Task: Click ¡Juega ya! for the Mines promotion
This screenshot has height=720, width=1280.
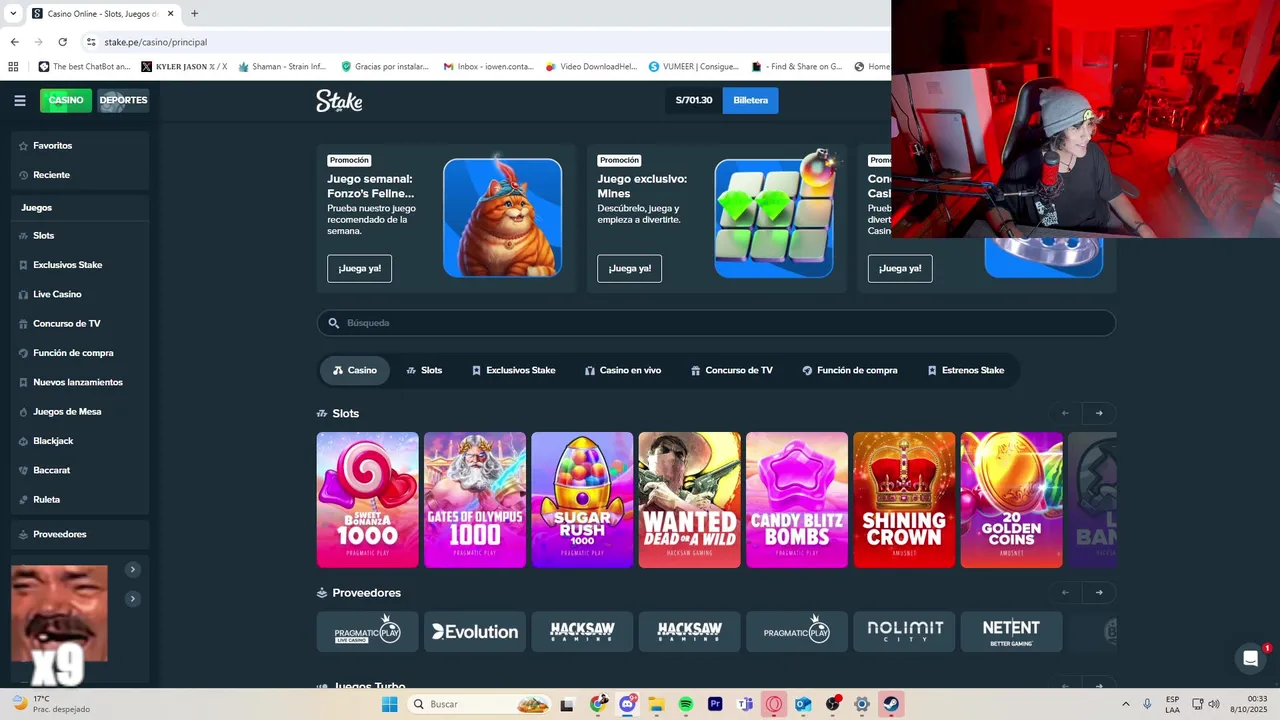Action: (x=629, y=268)
